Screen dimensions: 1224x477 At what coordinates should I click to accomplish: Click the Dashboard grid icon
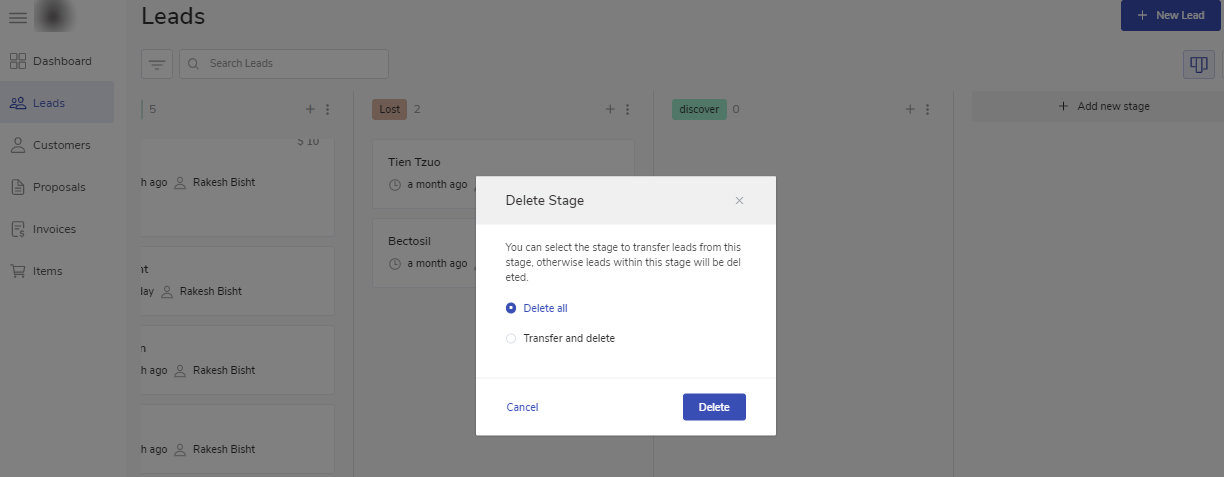click(18, 61)
